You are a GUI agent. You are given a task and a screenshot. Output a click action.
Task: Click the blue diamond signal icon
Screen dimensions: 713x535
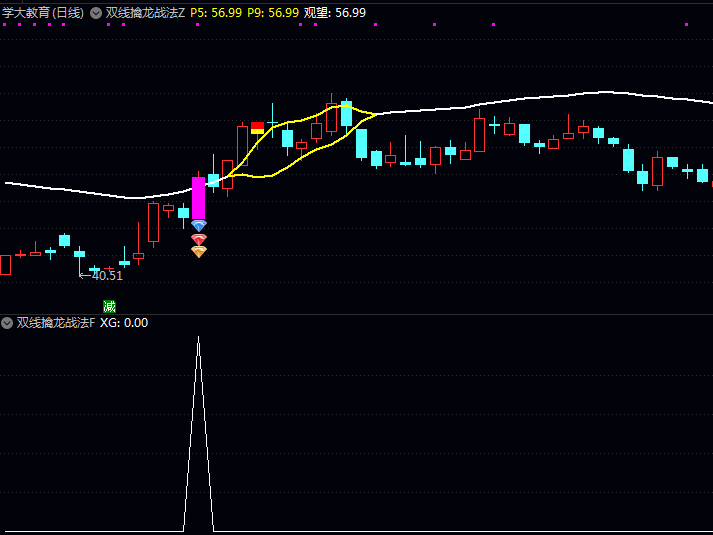199,227
